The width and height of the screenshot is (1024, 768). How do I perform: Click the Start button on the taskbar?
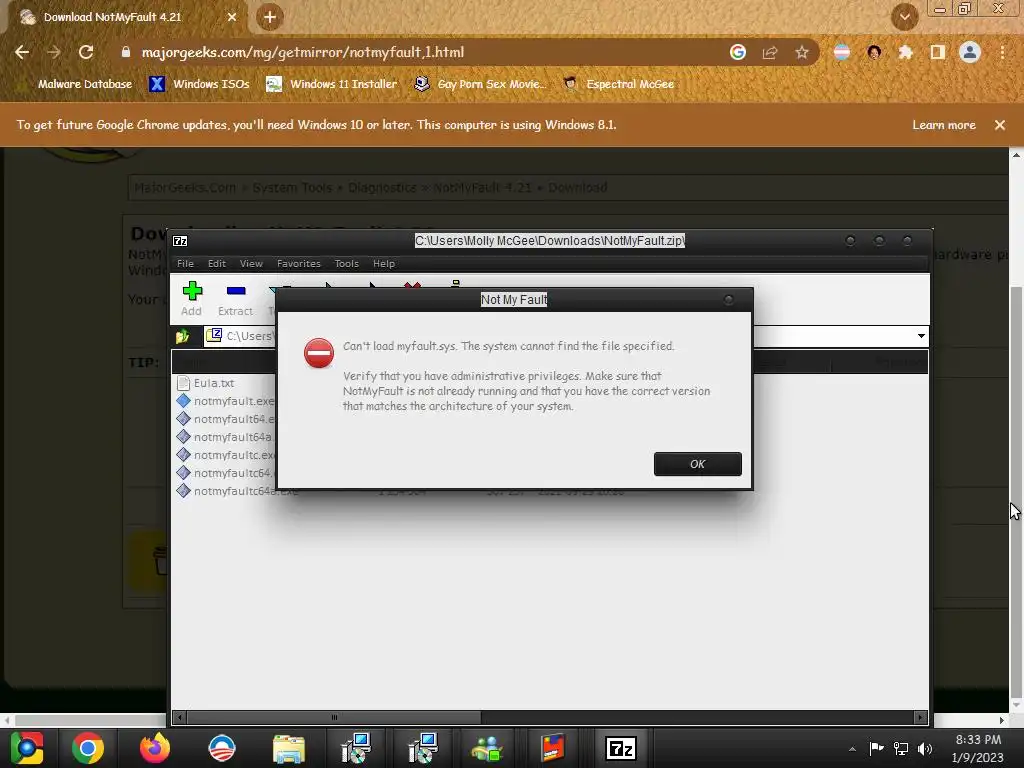coord(27,748)
